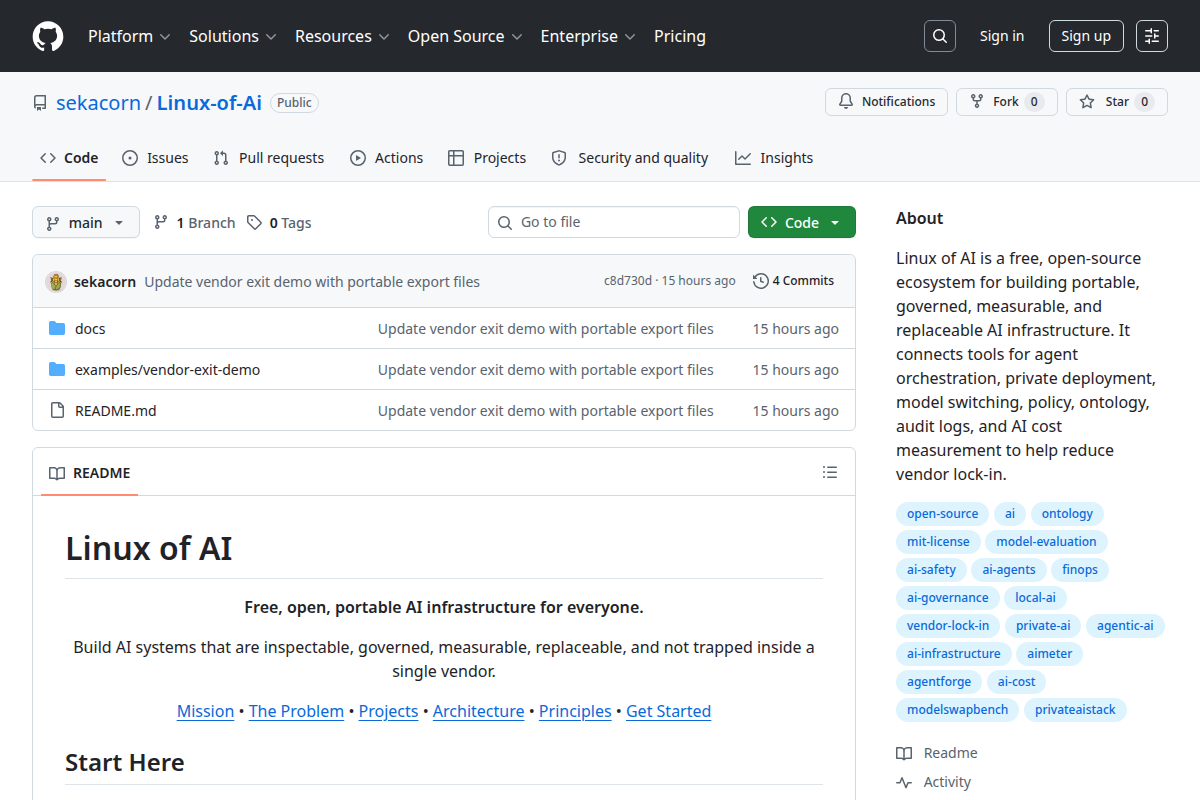
Task: Click the docs folder icon
Action: 57,329
